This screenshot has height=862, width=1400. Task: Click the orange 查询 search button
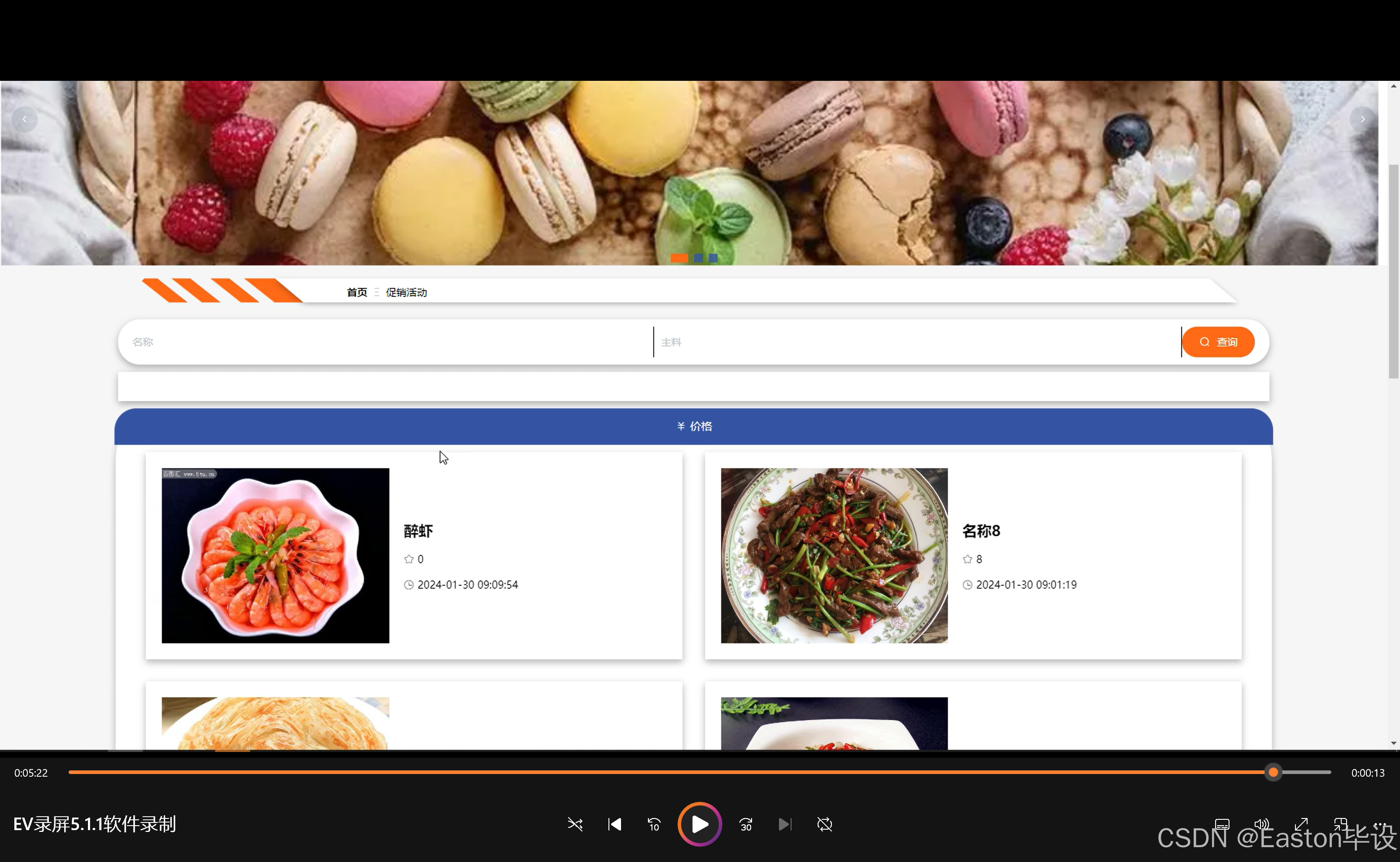1218,342
